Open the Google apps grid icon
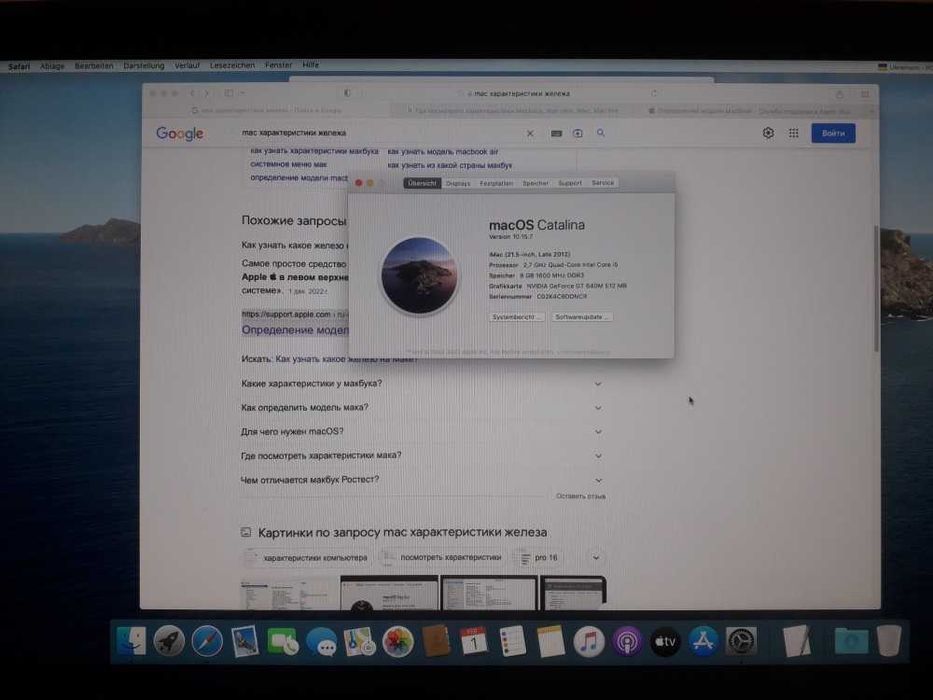This screenshot has height=700, width=933. click(794, 133)
